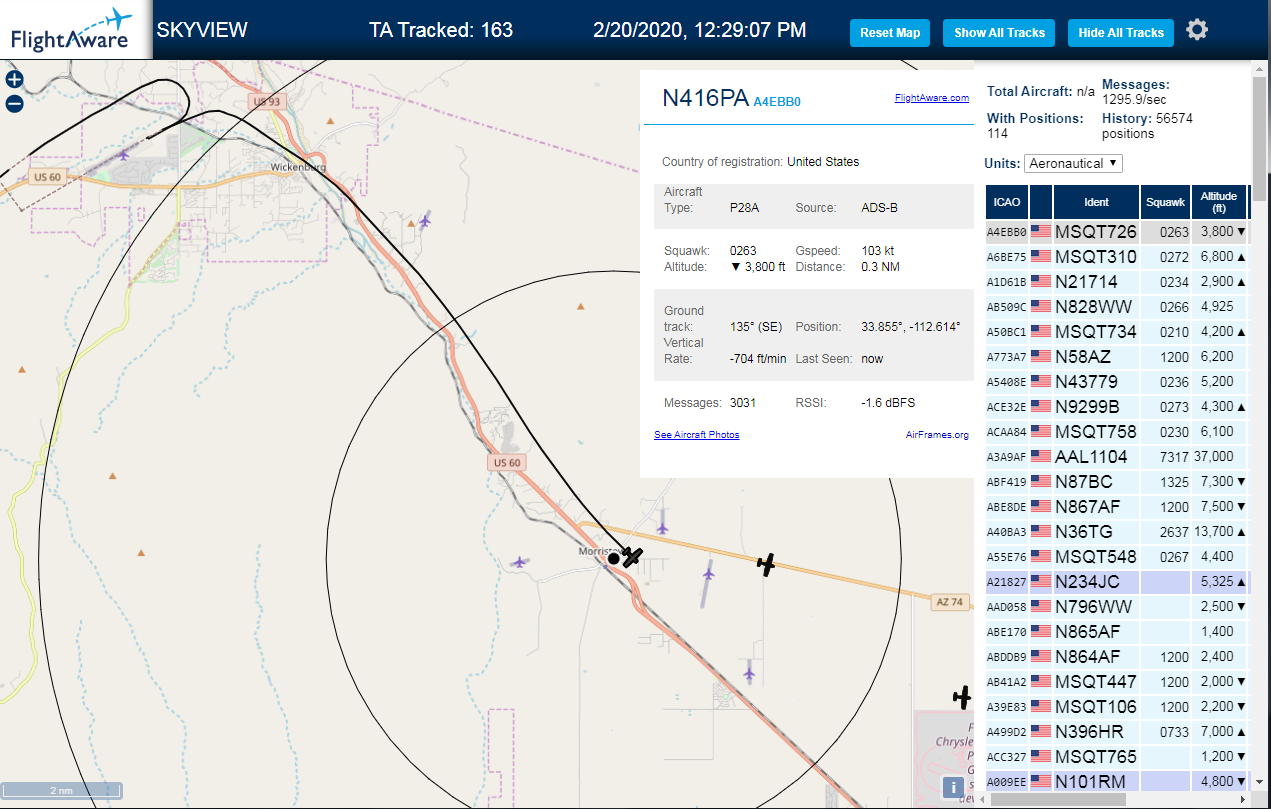The width and height of the screenshot is (1271, 809).
Task: Select the MSQT548 aircraft row
Action: coord(1116,557)
